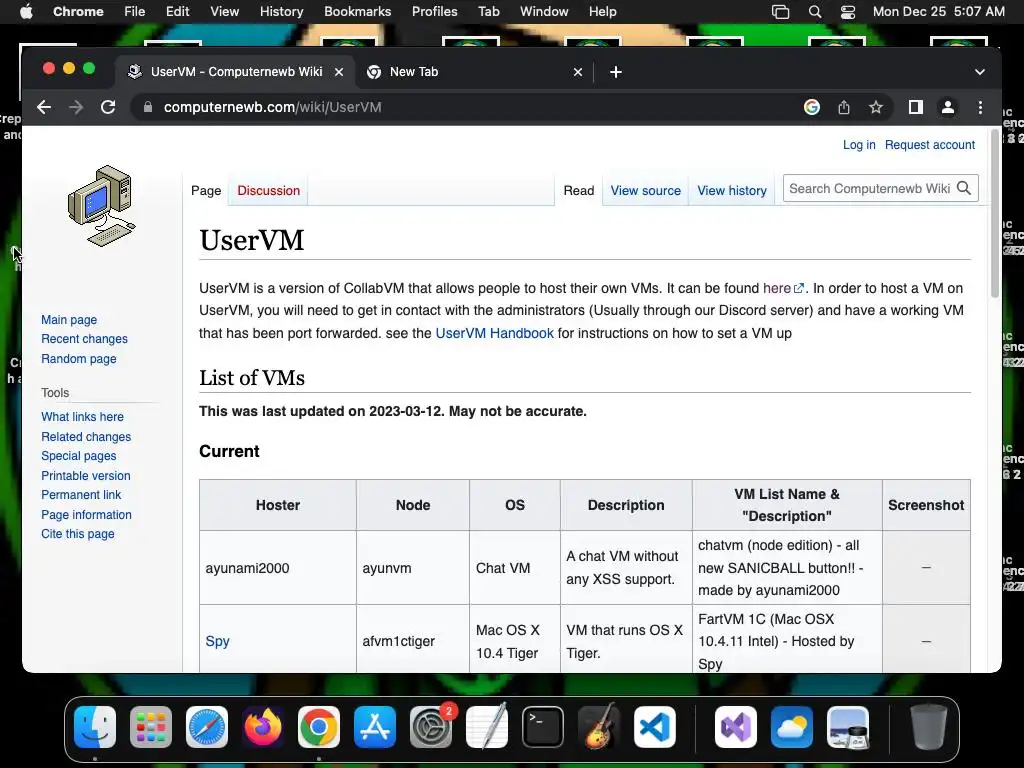The height and width of the screenshot is (768, 1024).
Task: Open the Bookmarks menu
Action: (358, 12)
